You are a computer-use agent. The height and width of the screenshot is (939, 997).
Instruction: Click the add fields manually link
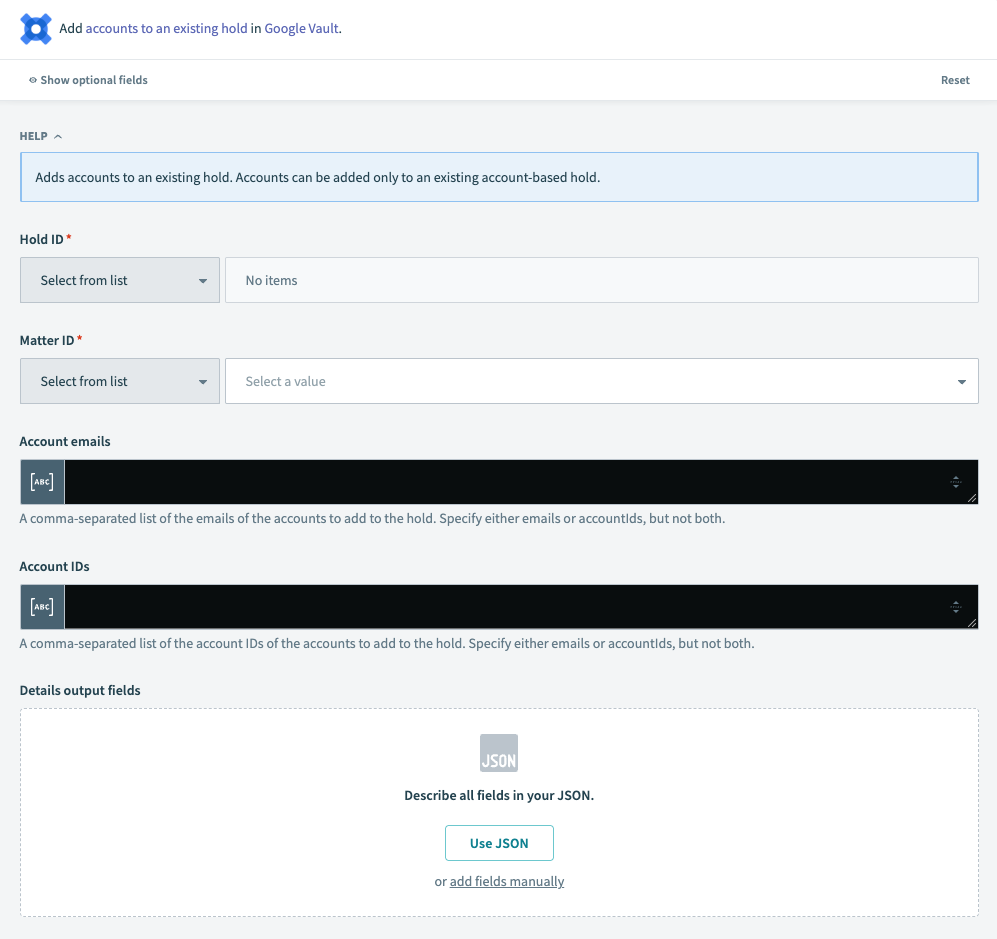coord(507,881)
